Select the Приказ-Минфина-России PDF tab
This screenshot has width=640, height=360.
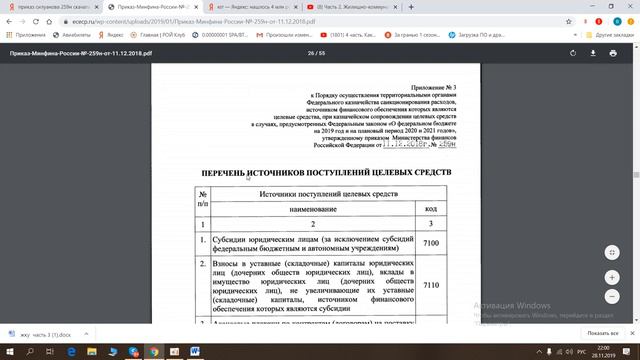click(152, 7)
